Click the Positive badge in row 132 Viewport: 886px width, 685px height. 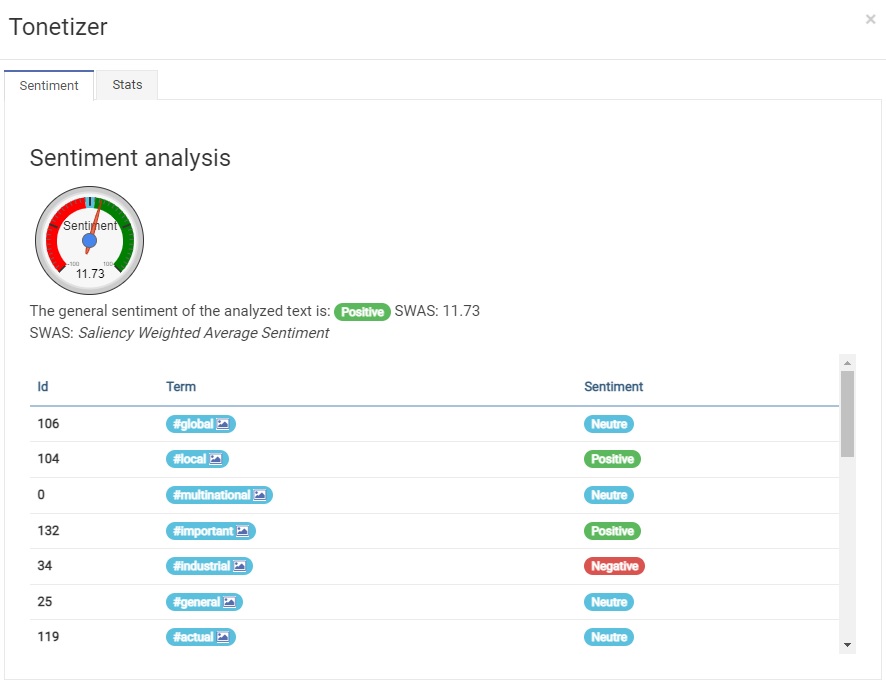click(x=612, y=531)
